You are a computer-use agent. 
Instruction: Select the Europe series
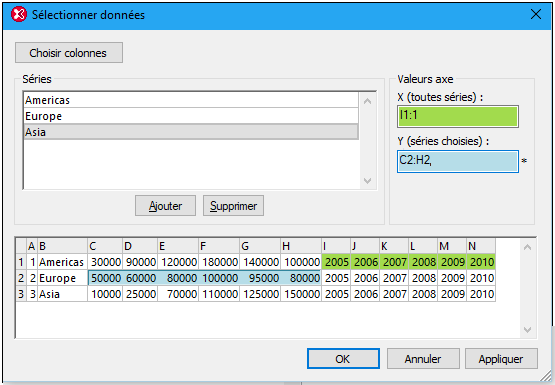(191, 116)
